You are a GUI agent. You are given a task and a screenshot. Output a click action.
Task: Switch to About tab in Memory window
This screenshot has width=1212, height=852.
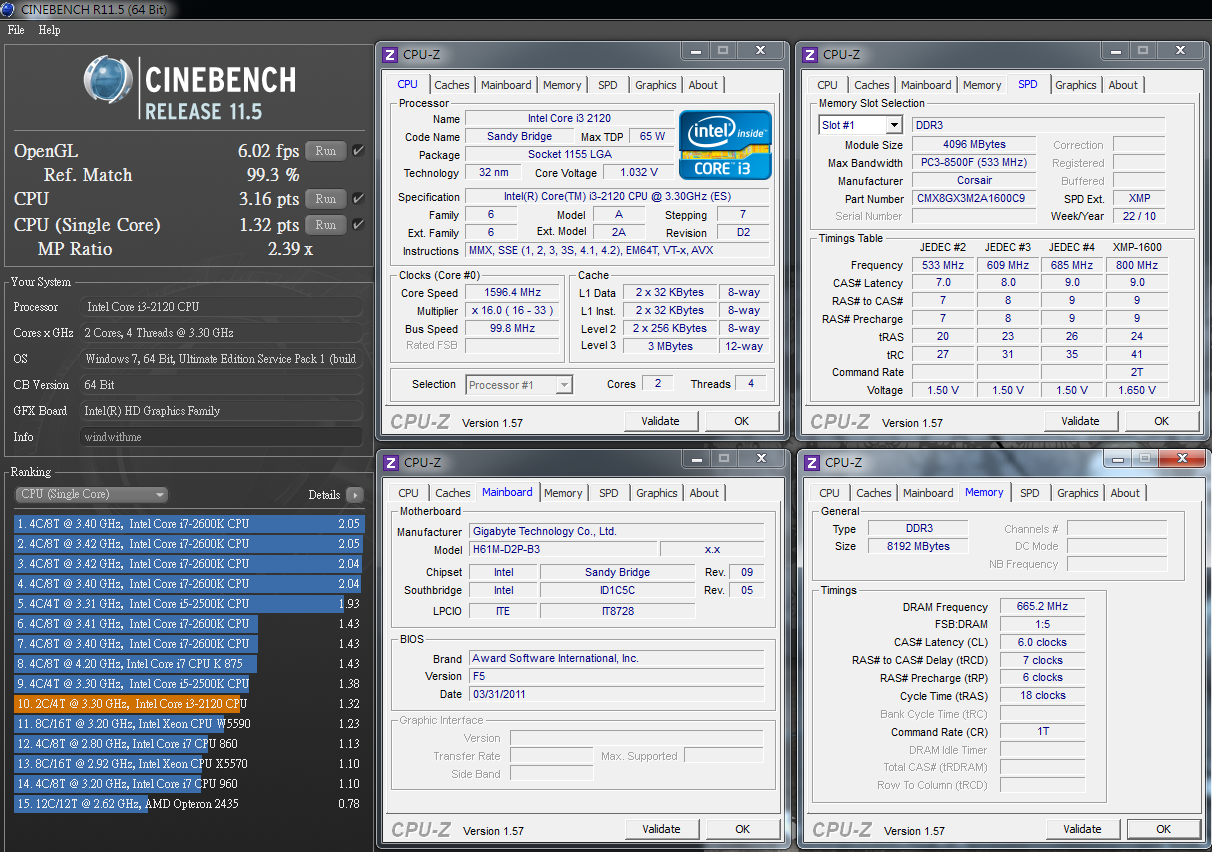click(1125, 493)
